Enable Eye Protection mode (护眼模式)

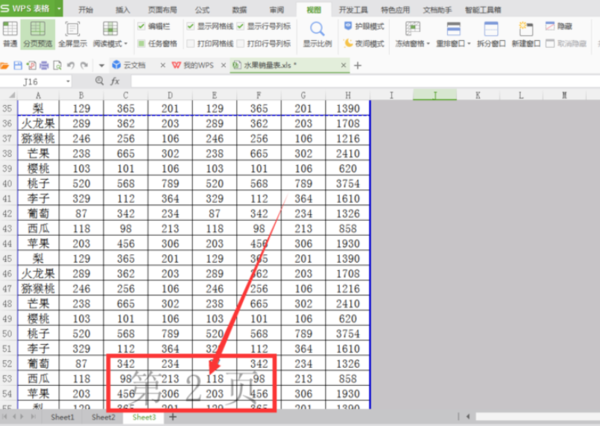point(364,26)
